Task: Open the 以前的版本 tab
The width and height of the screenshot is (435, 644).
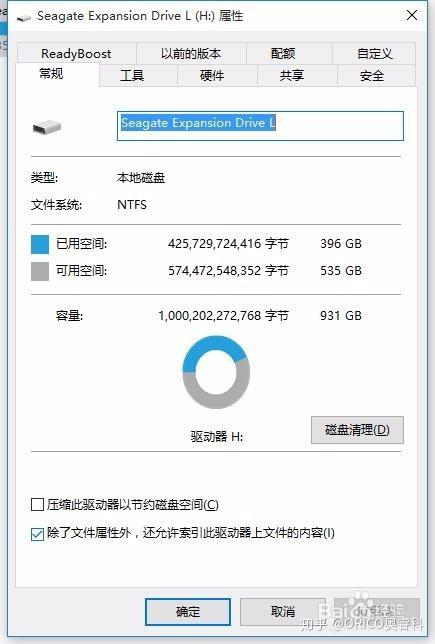Action: [191, 54]
